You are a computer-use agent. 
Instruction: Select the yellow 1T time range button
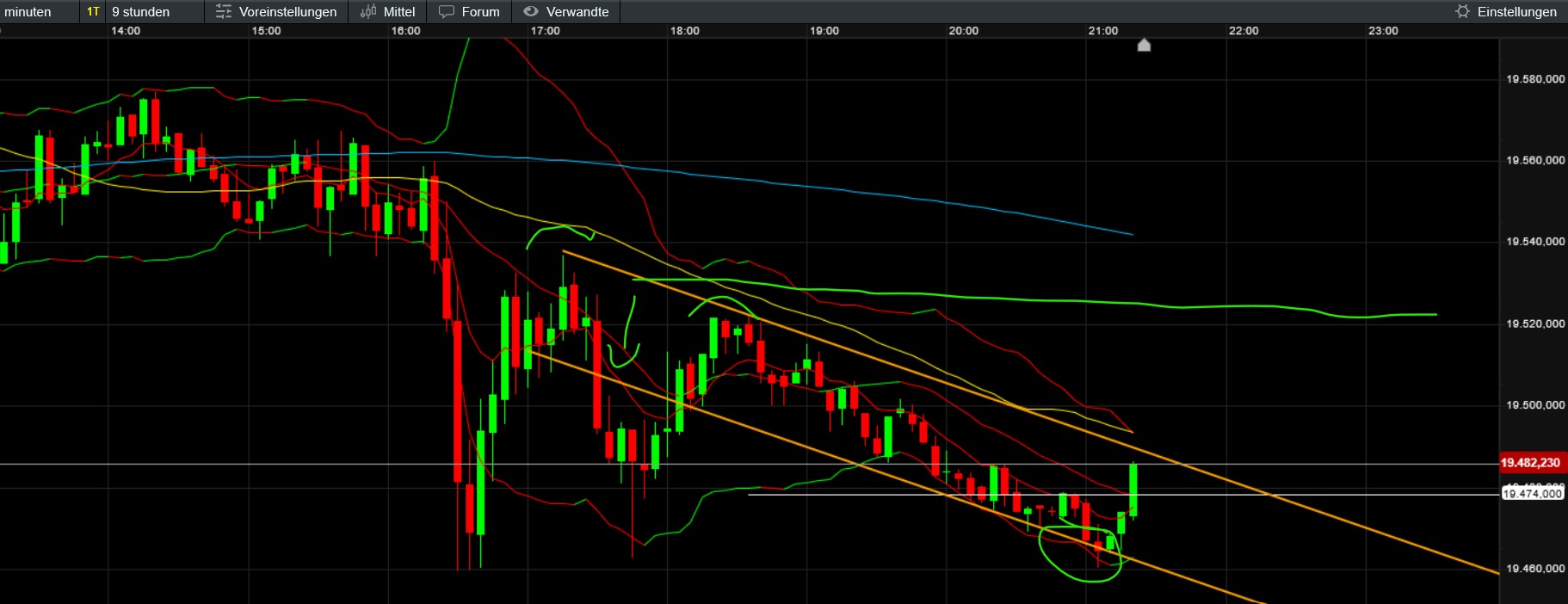pyautogui.click(x=93, y=11)
